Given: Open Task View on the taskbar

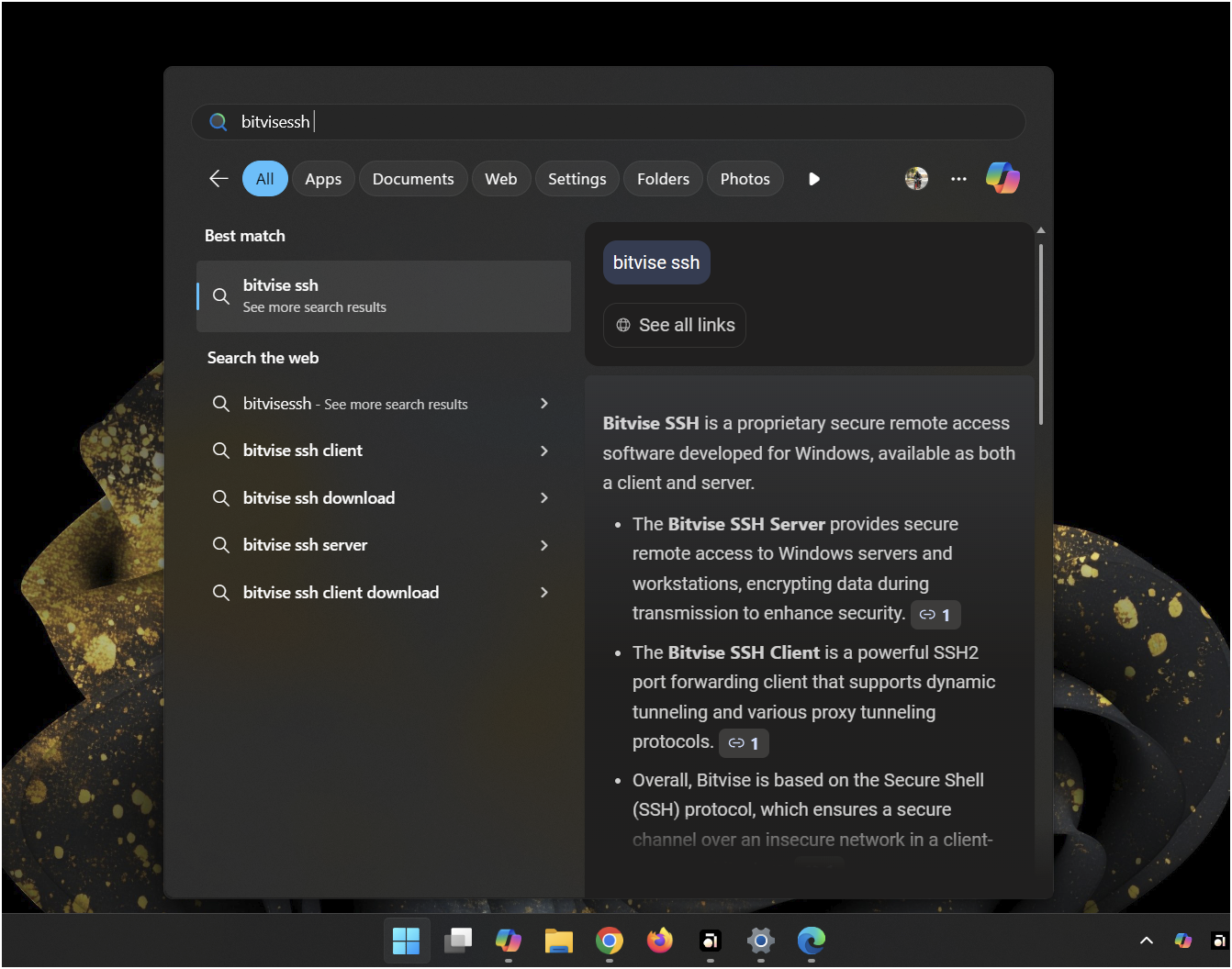Looking at the screenshot, I should coord(457,941).
